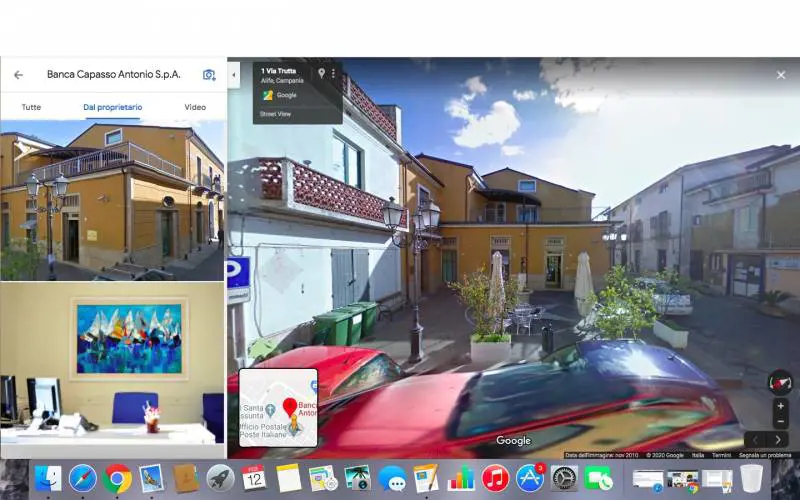This screenshot has width=800, height=500.
Task: Open the mini map preview
Action: coord(278,407)
